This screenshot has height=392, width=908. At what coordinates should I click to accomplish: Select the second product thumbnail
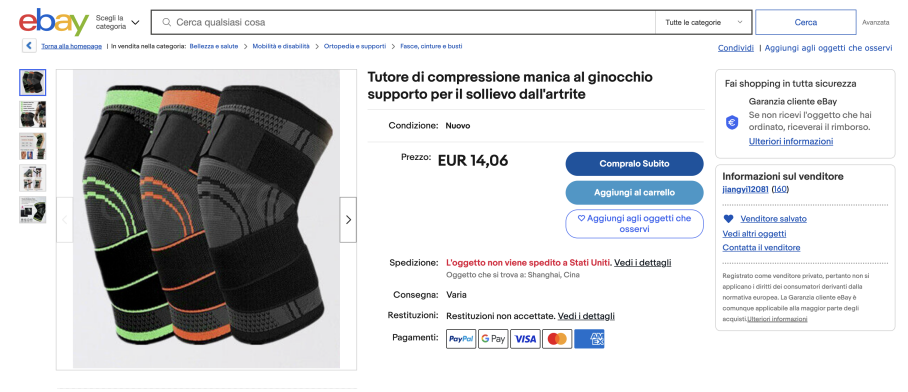pos(32,114)
